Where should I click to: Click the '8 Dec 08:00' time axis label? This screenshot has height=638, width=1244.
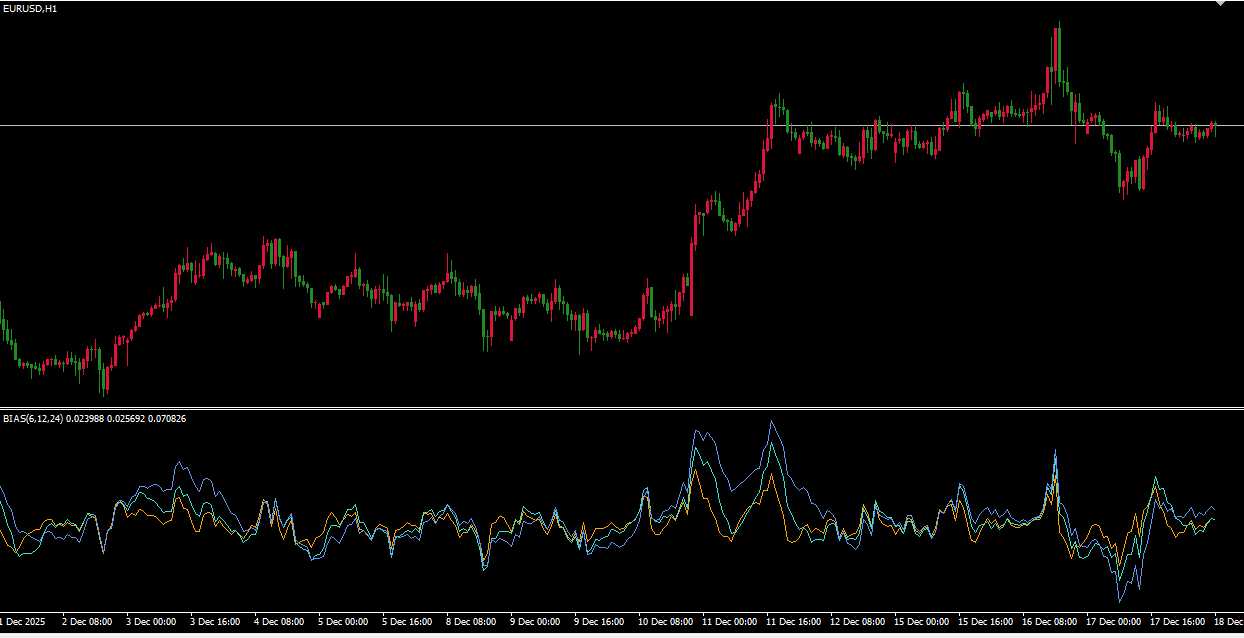click(471, 621)
